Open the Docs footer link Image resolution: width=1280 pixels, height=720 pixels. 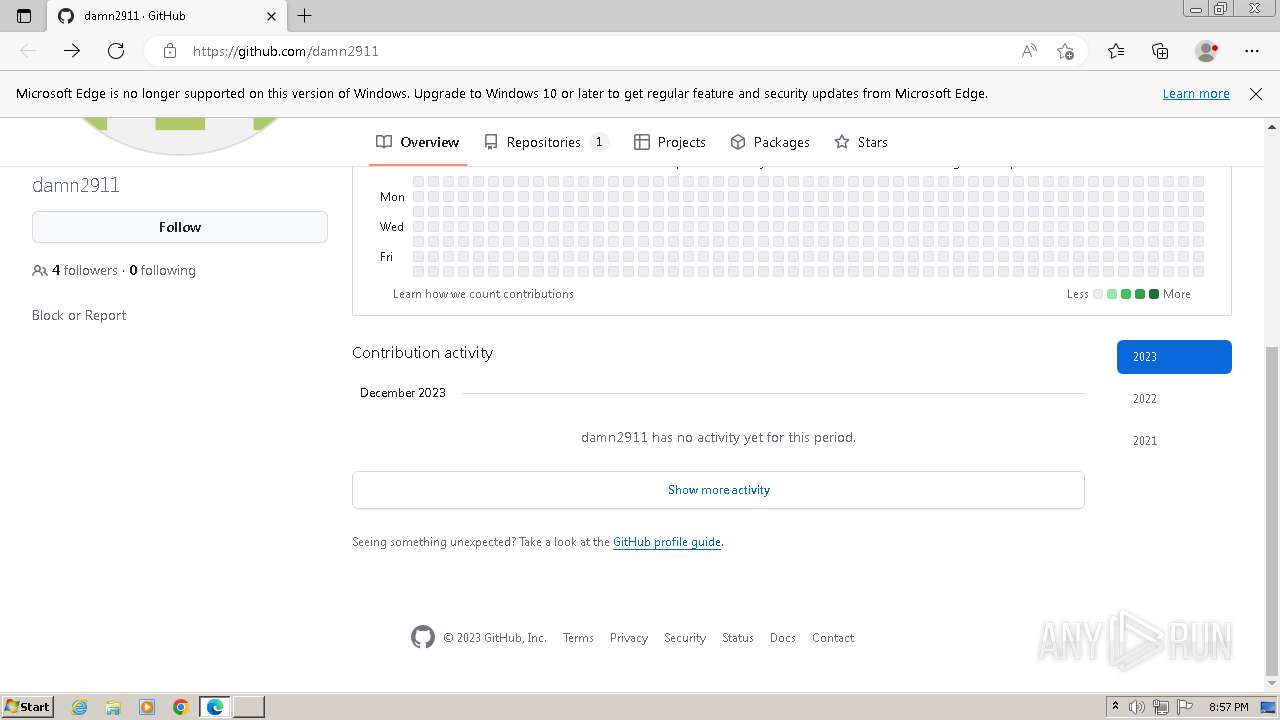click(x=783, y=638)
